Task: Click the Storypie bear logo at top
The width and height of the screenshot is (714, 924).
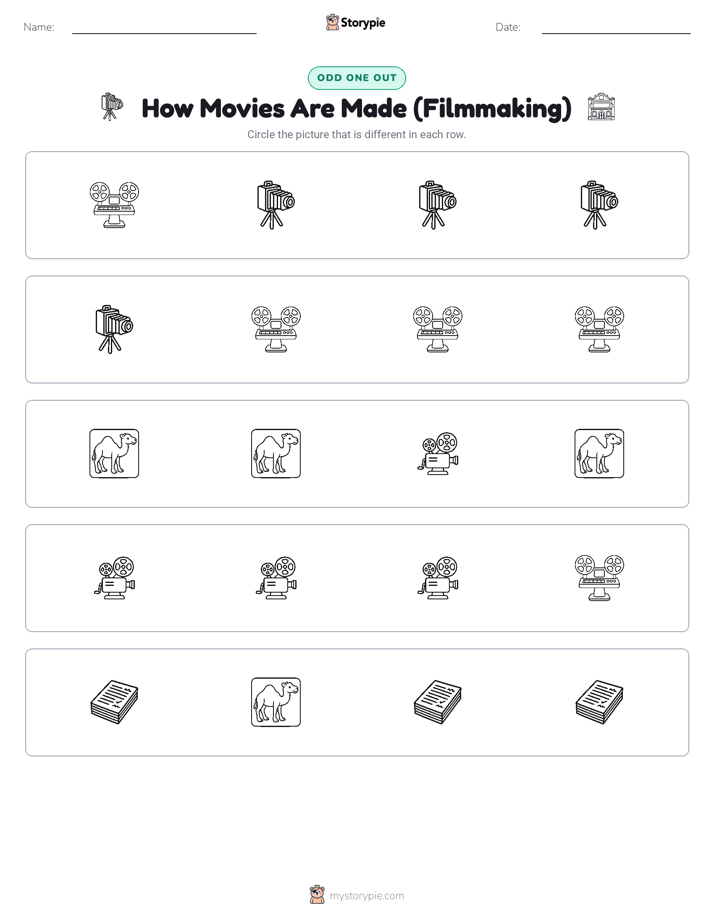Action: [x=332, y=22]
